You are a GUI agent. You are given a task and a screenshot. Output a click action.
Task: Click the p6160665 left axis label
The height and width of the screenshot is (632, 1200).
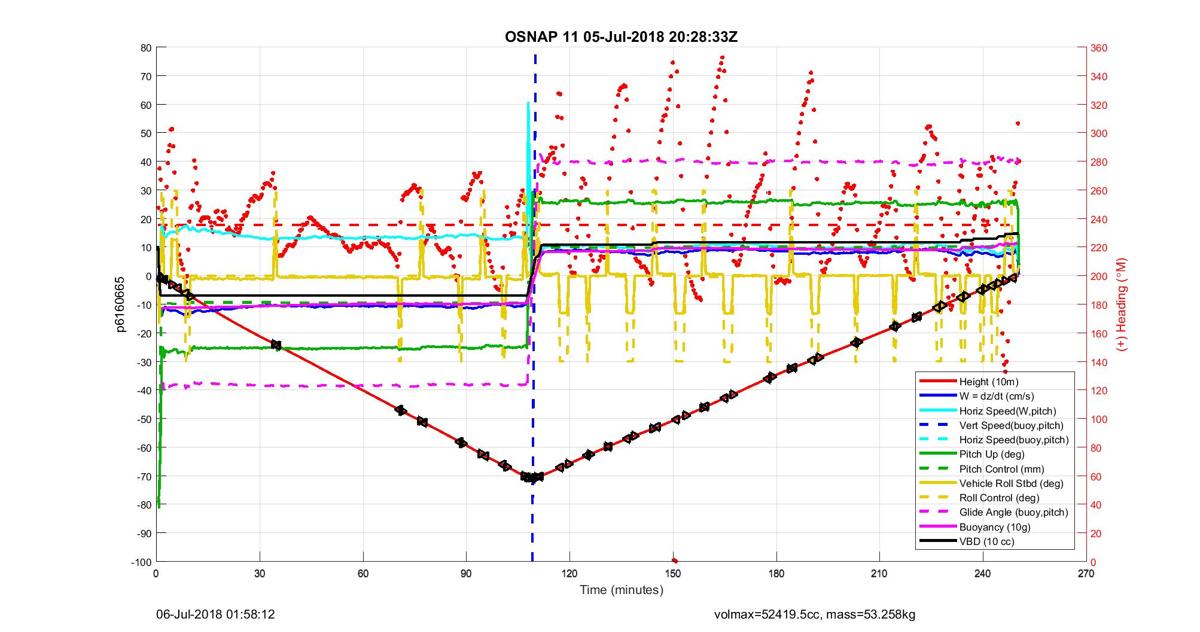(x=118, y=303)
